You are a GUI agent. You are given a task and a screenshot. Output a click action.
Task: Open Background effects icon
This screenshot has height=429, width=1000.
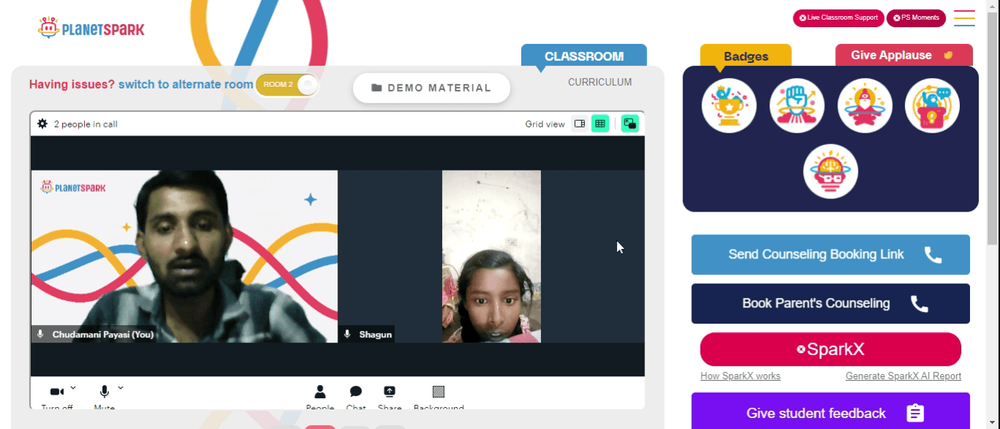(x=438, y=391)
